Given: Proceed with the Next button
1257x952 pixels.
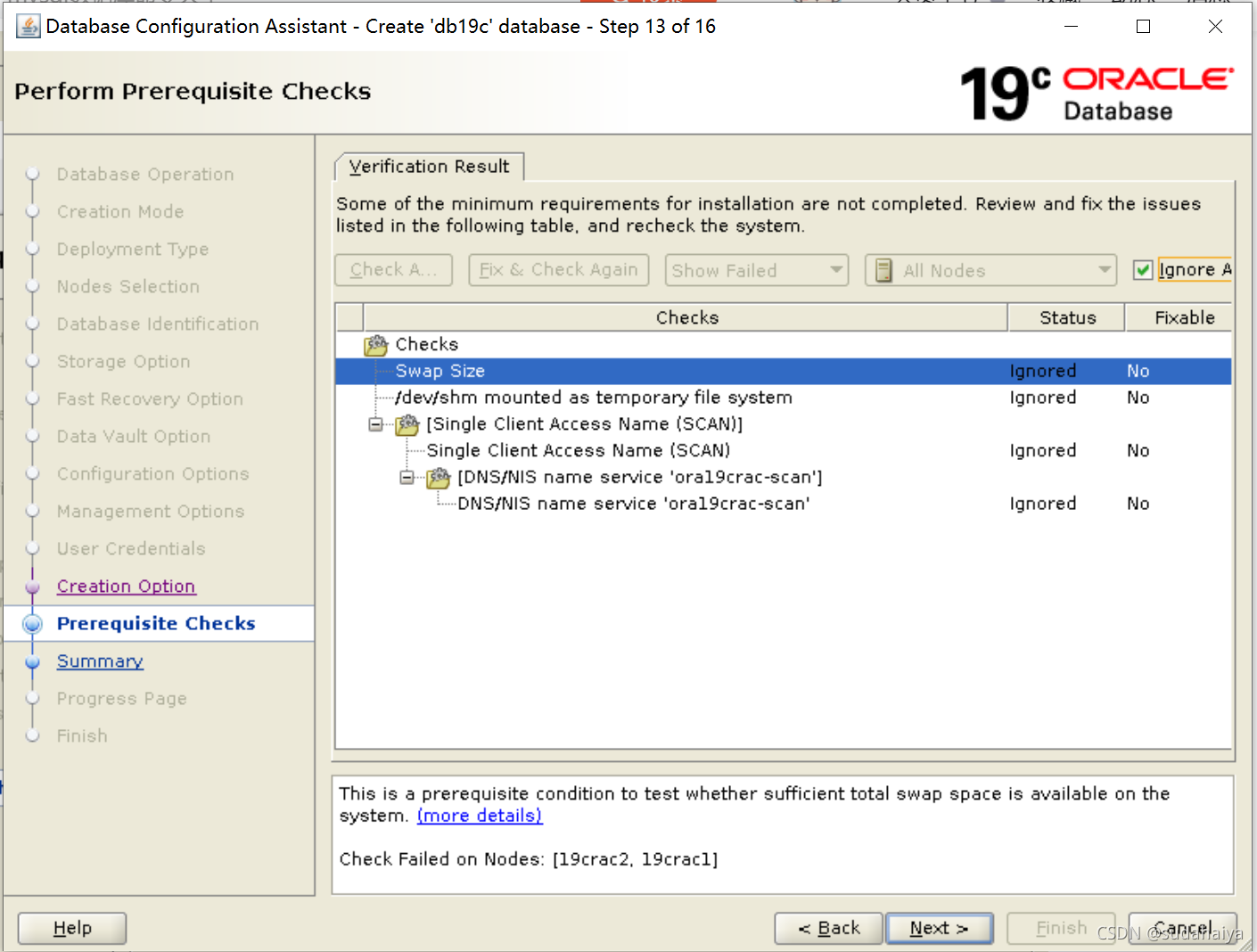Looking at the screenshot, I should coord(940,928).
